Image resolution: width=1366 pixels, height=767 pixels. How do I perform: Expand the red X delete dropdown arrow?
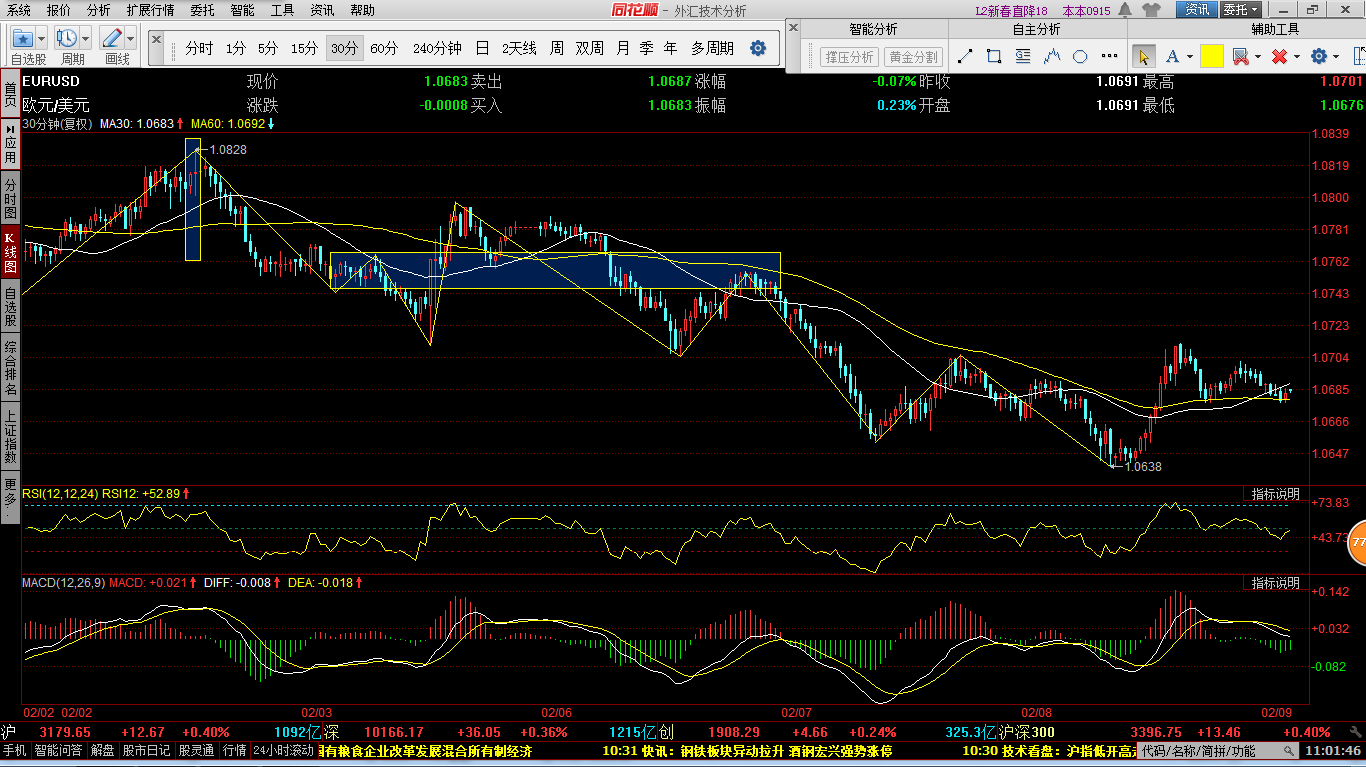point(1296,57)
